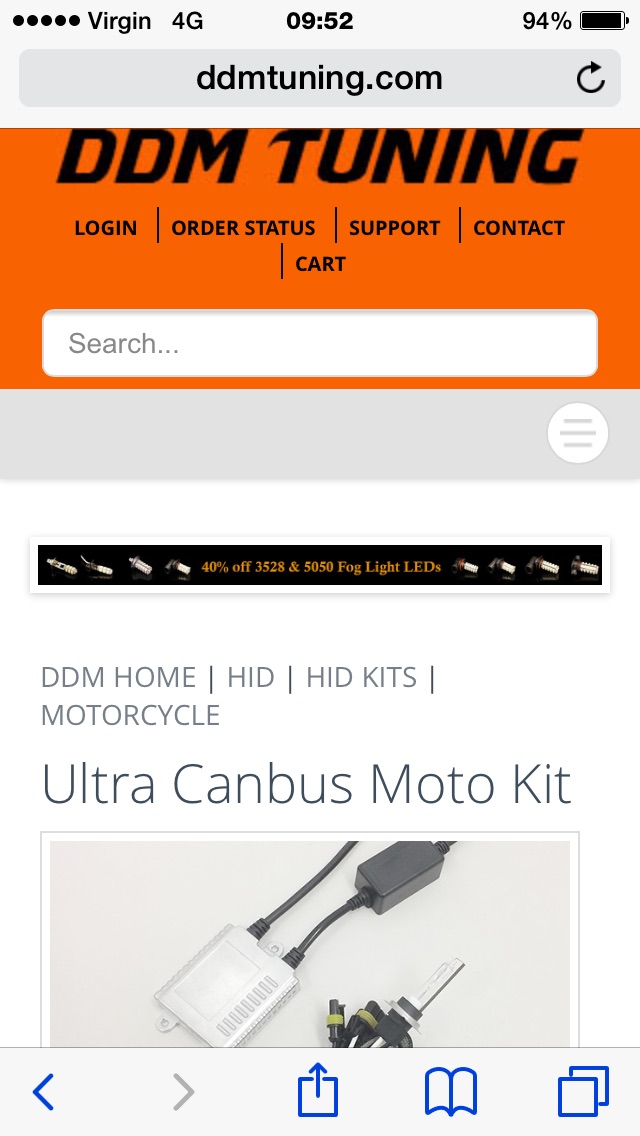Viewport: 640px width, 1136px height.
Task: Tap the Safari reload page icon
Action: (x=591, y=78)
